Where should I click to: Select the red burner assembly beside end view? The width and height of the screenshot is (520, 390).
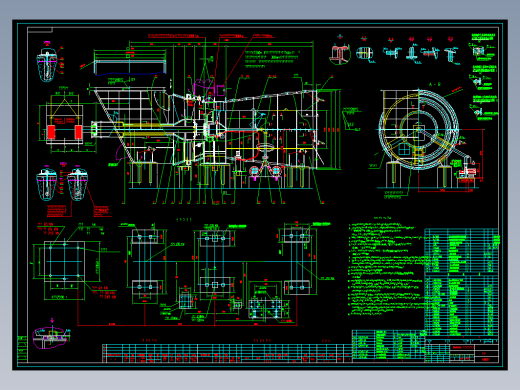point(467,173)
